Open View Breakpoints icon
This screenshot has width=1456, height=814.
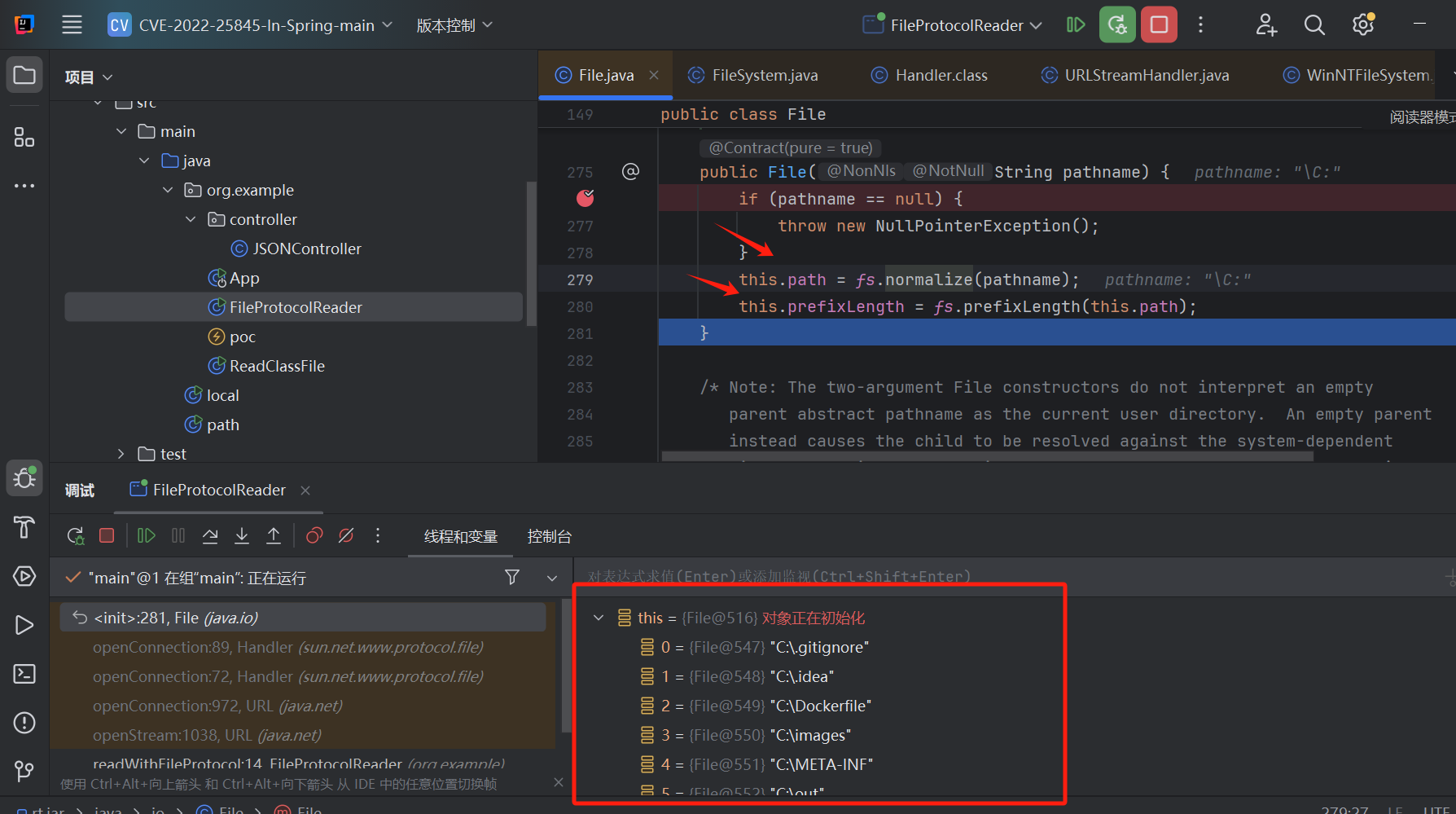point(314,535)
